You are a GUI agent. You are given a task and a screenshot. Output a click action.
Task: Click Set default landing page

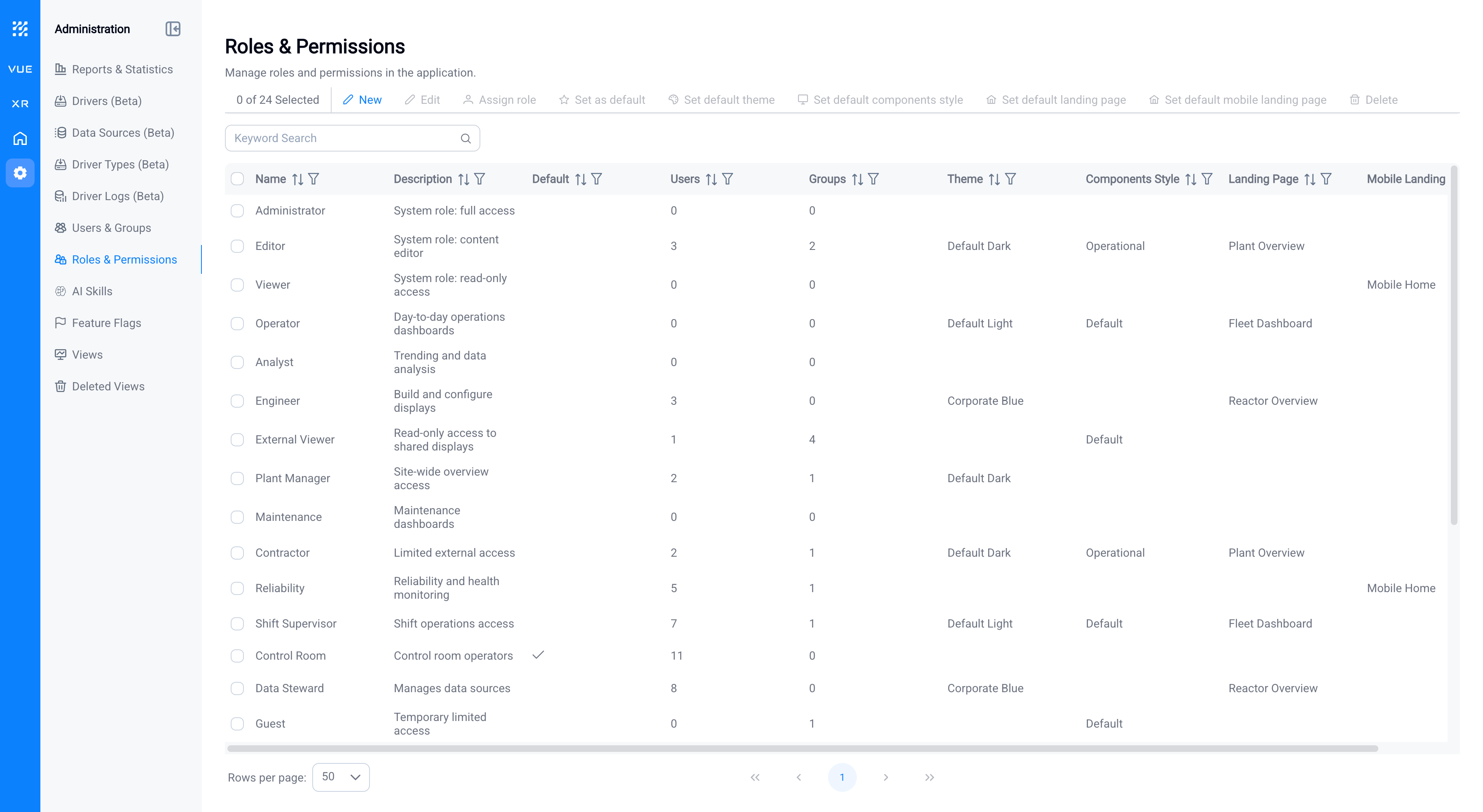point(1056,100)
